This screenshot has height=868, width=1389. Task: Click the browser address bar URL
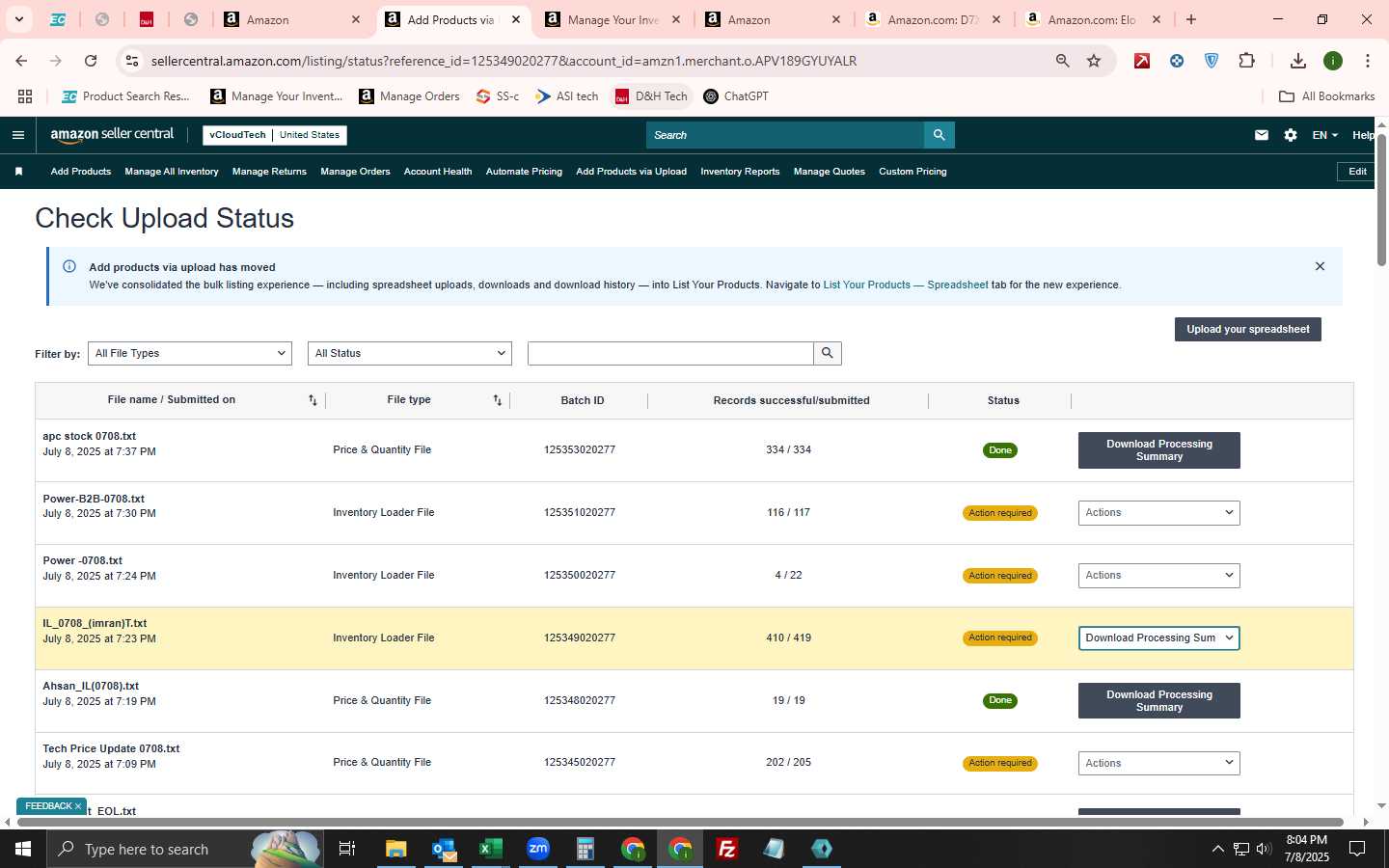coord(504,61)
